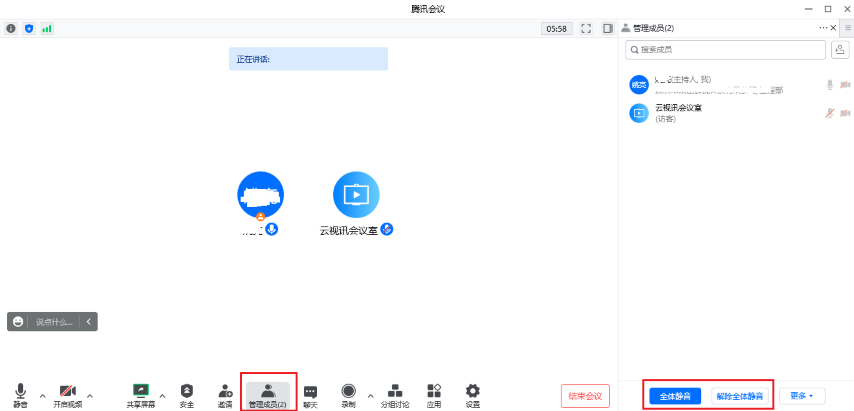Click the 正在讲话 speaking banner

308,59
